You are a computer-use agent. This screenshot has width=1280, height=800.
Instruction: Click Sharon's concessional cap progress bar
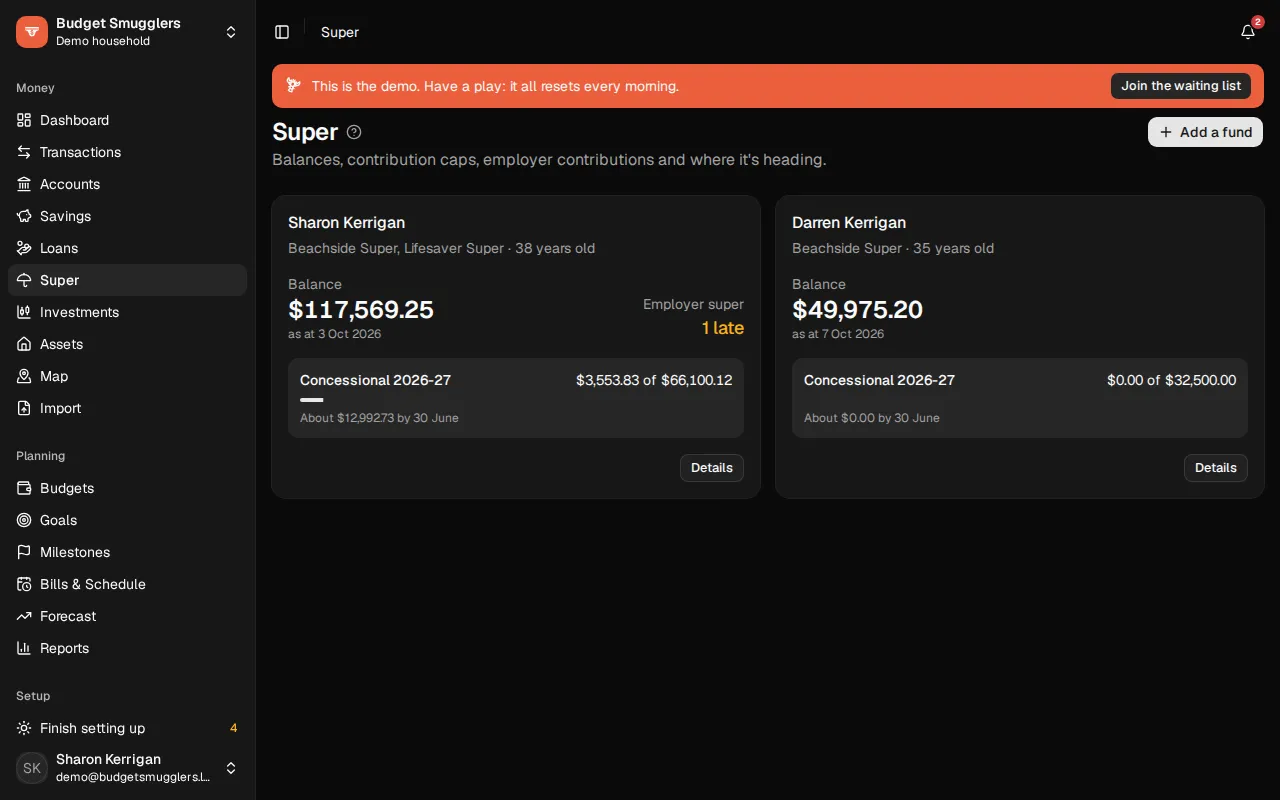pyautogui.click(x=516, y=400)
